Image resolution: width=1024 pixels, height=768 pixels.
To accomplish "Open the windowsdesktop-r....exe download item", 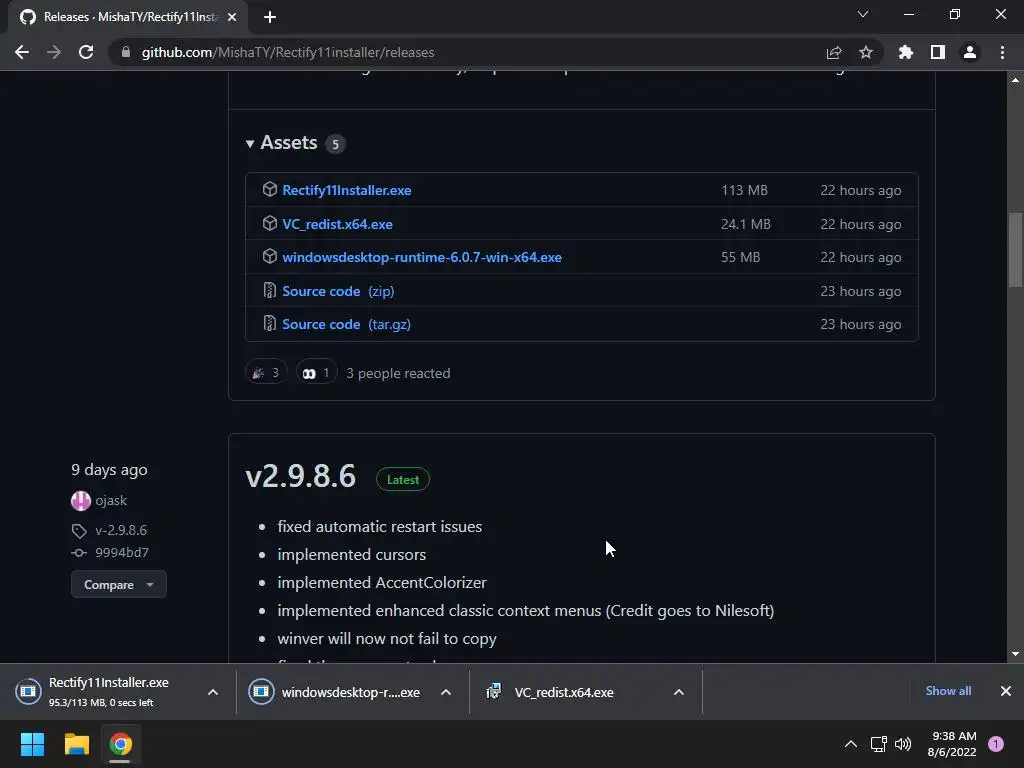I will (336, 692).
